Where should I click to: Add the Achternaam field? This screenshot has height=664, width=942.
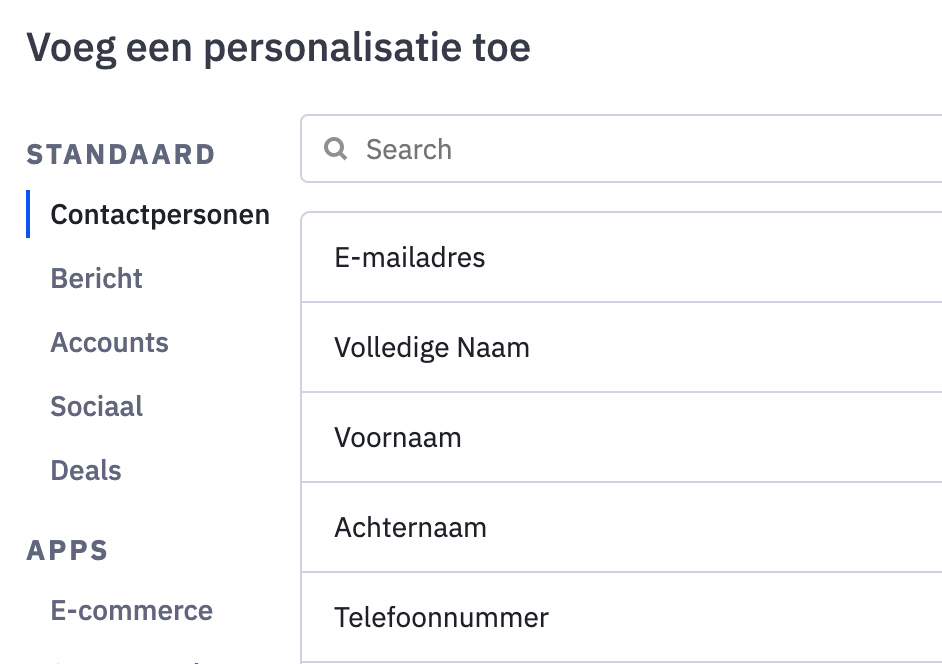pos(411,528)
